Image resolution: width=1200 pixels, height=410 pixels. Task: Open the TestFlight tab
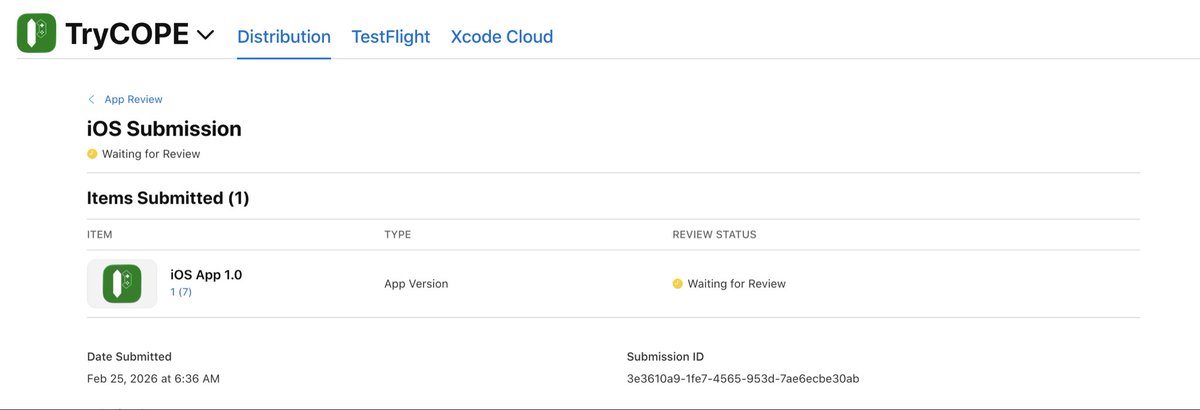coord(390,37)
